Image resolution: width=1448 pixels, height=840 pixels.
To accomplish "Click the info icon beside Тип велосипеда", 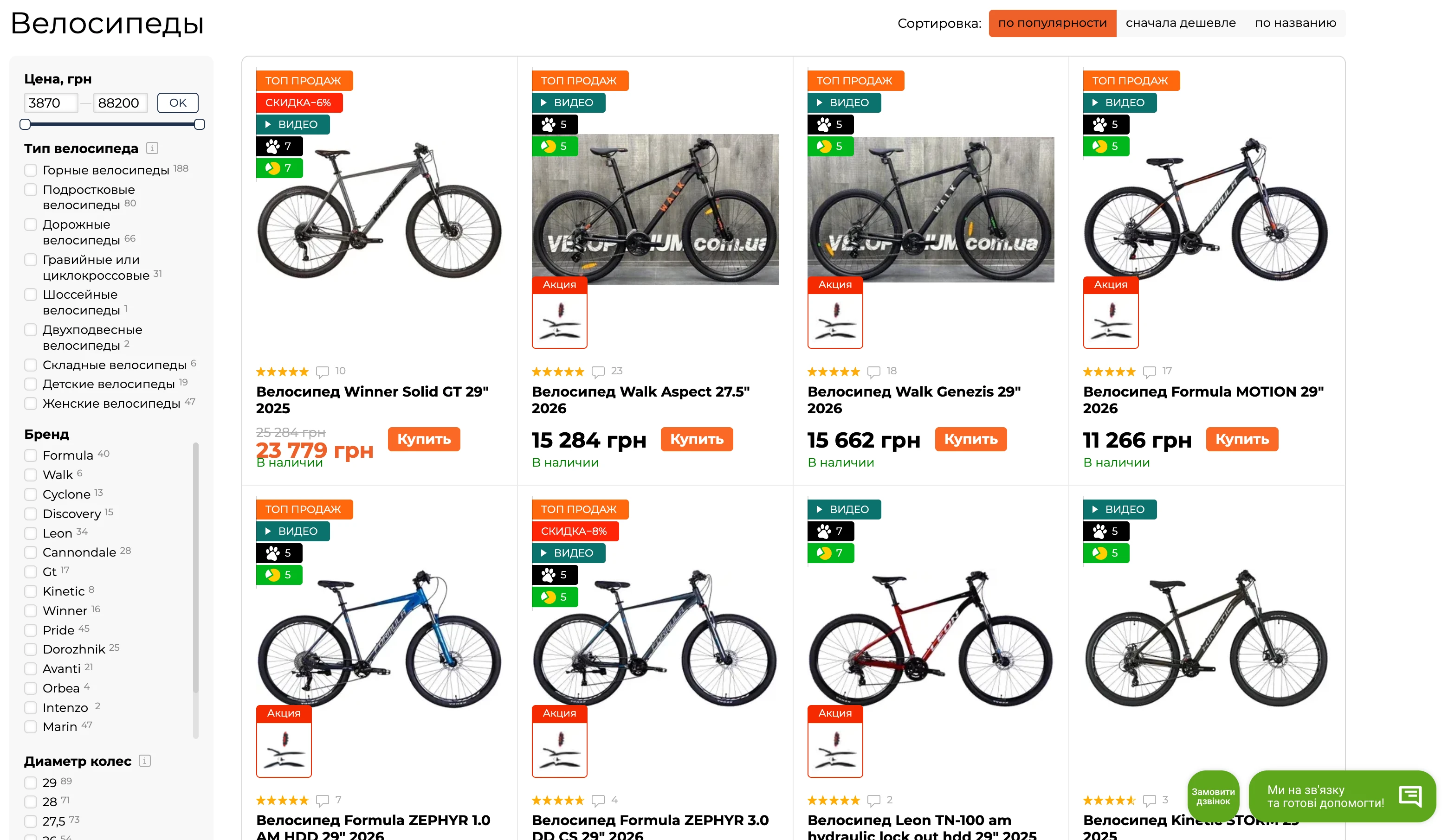I will 152,148.
